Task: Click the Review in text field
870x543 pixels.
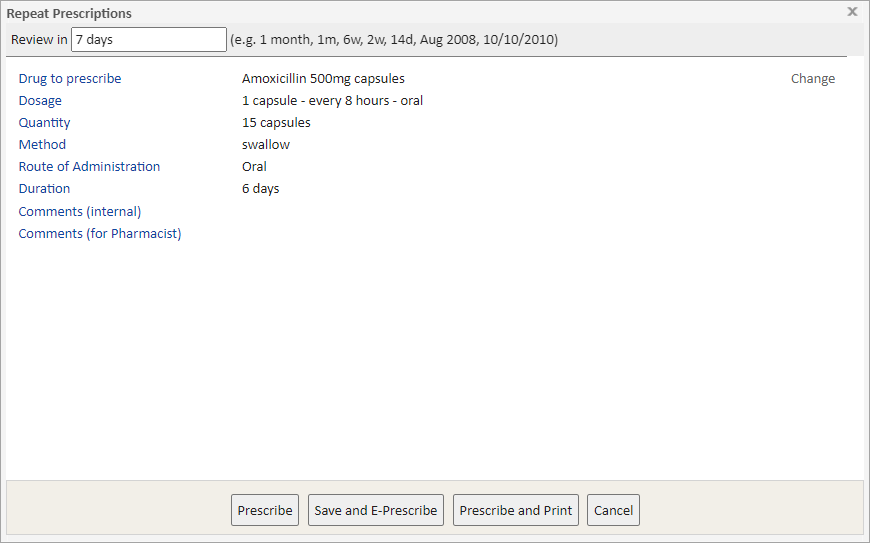Action: coord(149,40)
